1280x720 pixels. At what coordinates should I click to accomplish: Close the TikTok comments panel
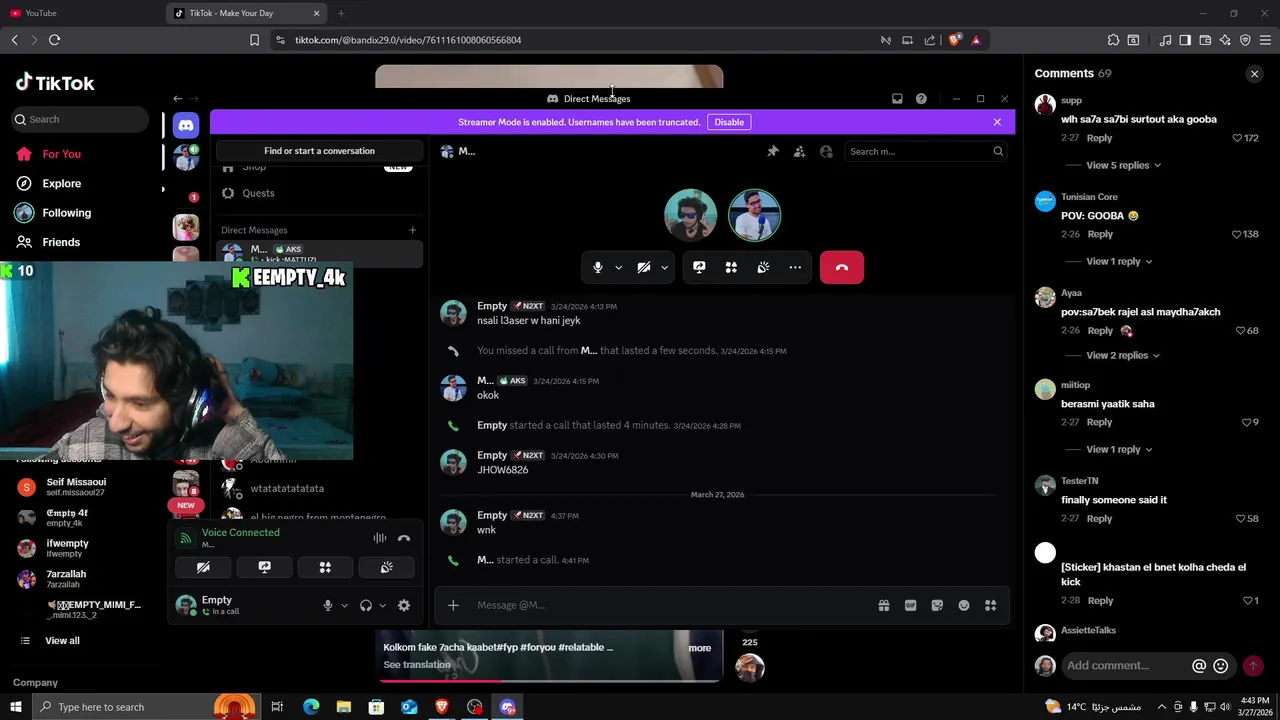point(1254,74)
